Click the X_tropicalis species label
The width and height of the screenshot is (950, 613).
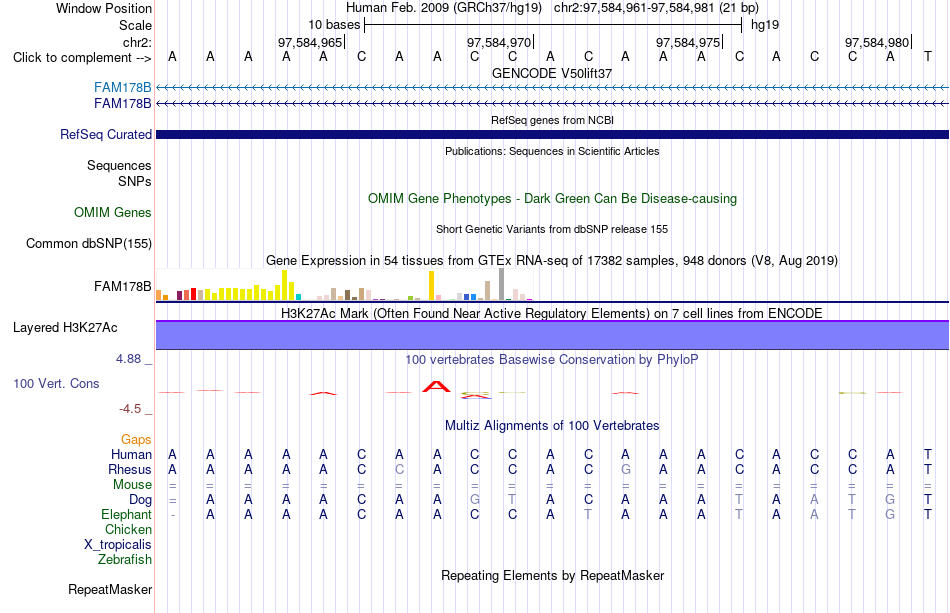point(118,545)
